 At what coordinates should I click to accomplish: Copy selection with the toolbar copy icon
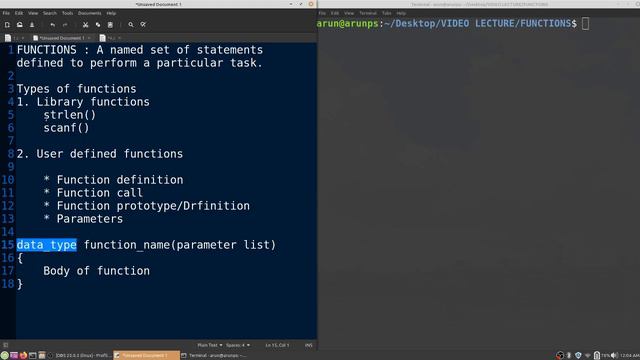98,25
